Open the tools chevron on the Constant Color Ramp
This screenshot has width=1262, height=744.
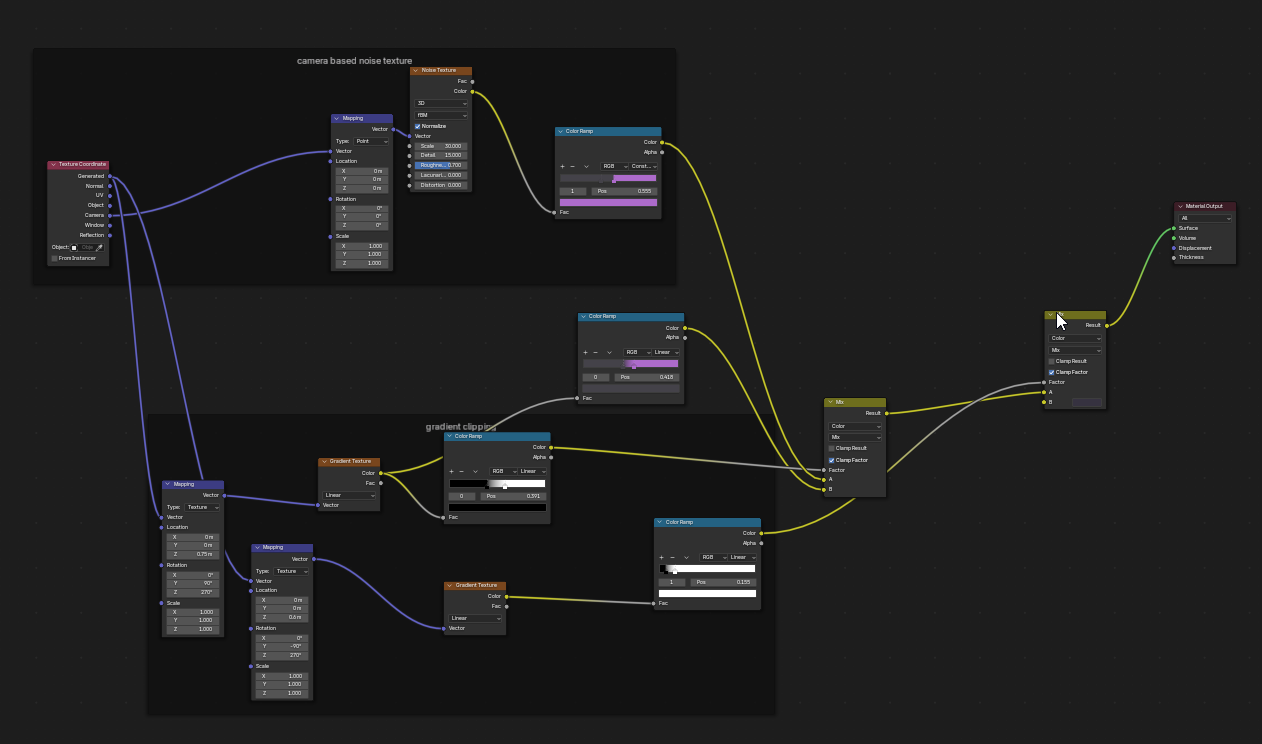coord(586,166)
